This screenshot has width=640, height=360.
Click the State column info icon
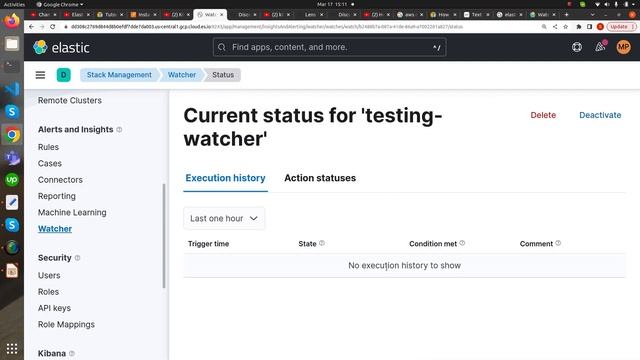point(322,243)
